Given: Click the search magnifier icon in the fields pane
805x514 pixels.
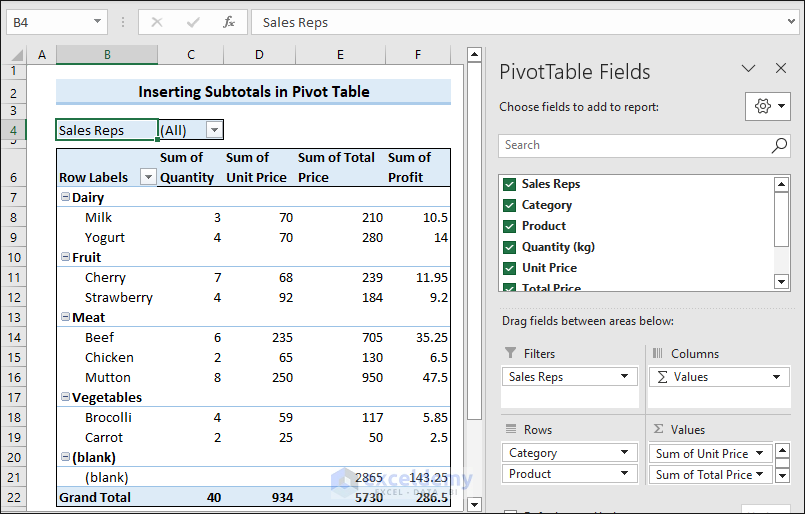Looking at the screenshot, I should coord(779,146).
